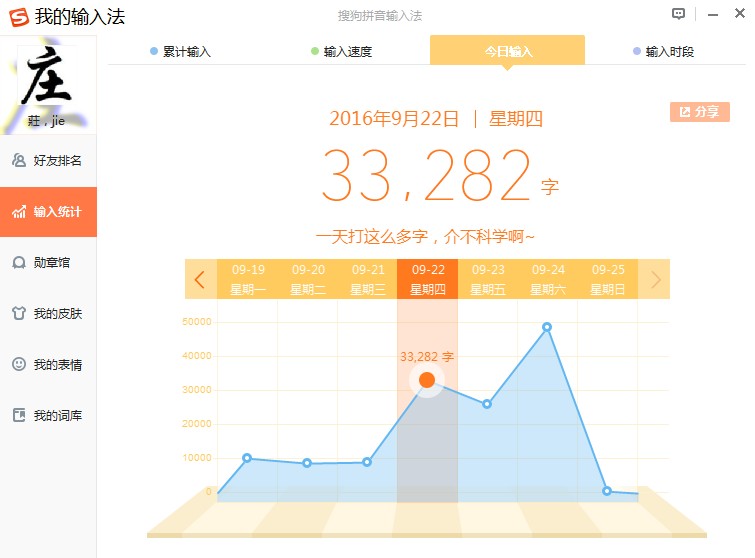The width and height of the screenshot is (755, 558).
Task: Click the 好友排名 people icon
Action: [x=19, y=160]
